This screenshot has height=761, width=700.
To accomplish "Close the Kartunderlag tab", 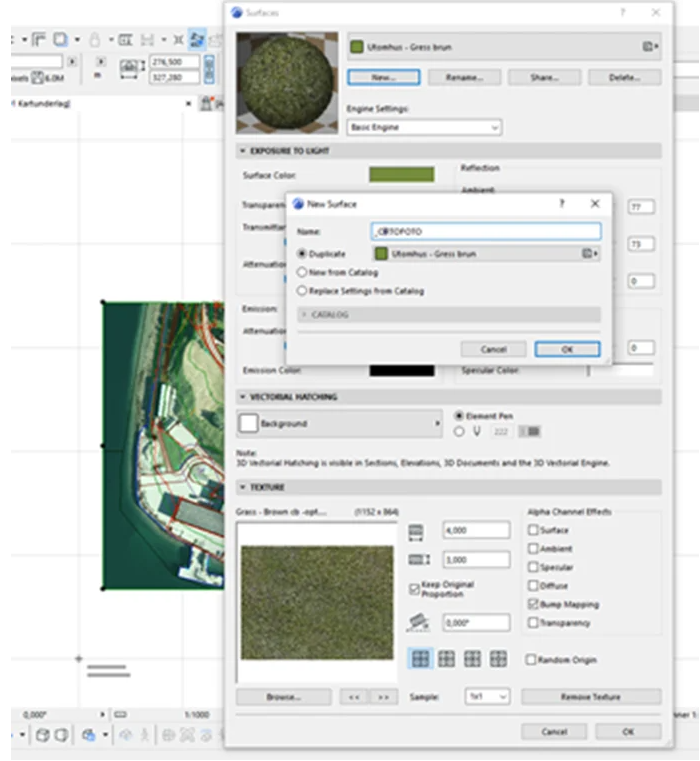I will coord(189,103).
